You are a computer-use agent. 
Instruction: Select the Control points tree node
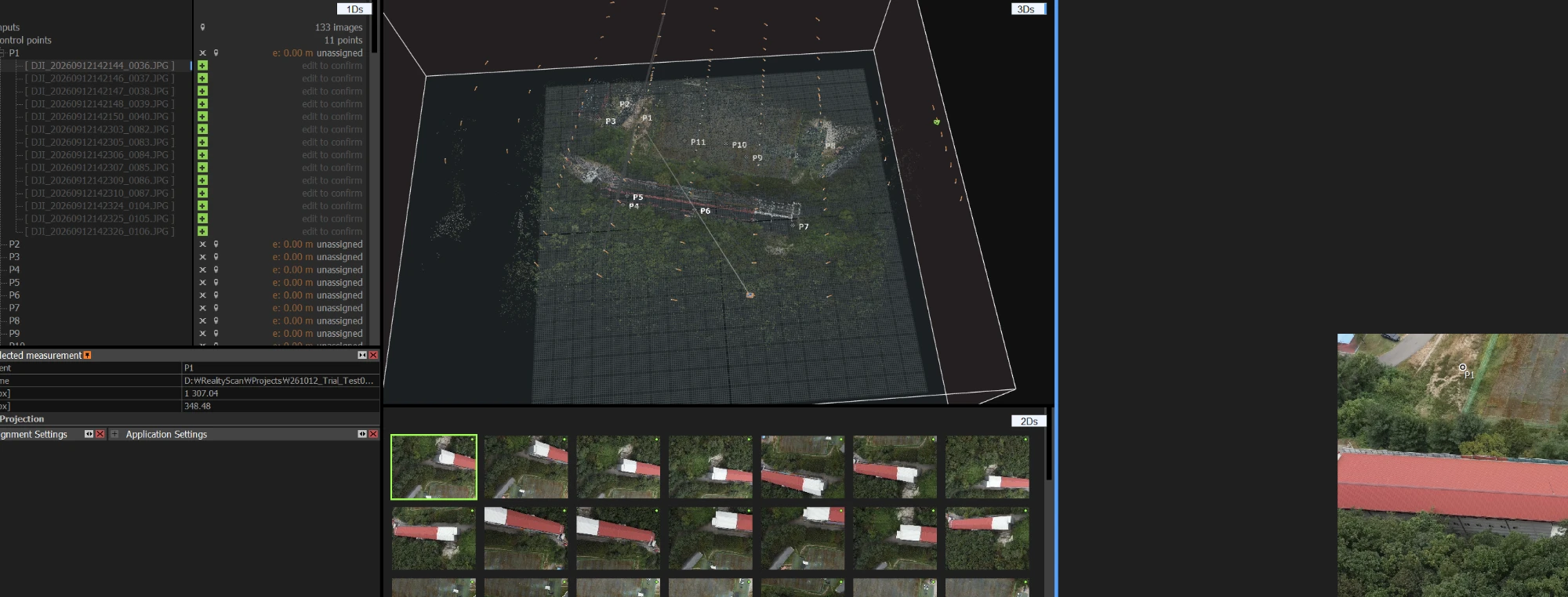(x=26, y=40)
